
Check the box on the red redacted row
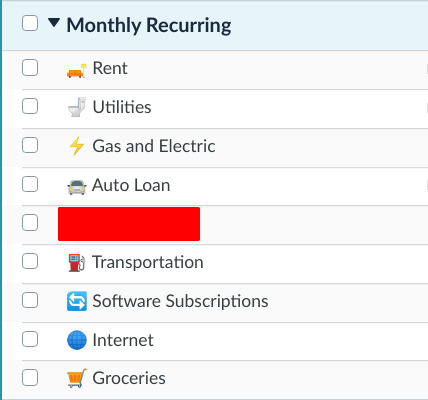30,222
